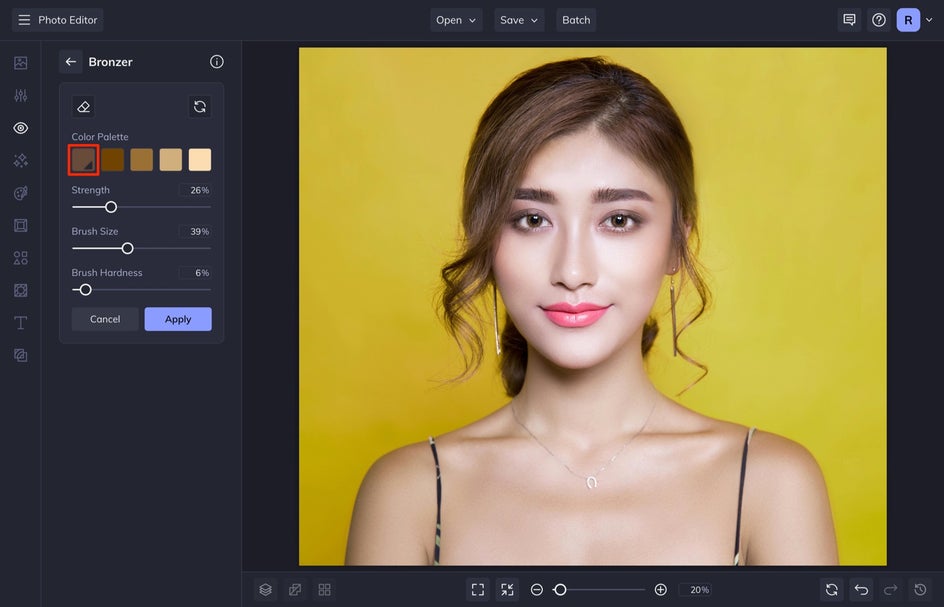
Task: Click the Apply button
Action: click(x=178, y=319)
